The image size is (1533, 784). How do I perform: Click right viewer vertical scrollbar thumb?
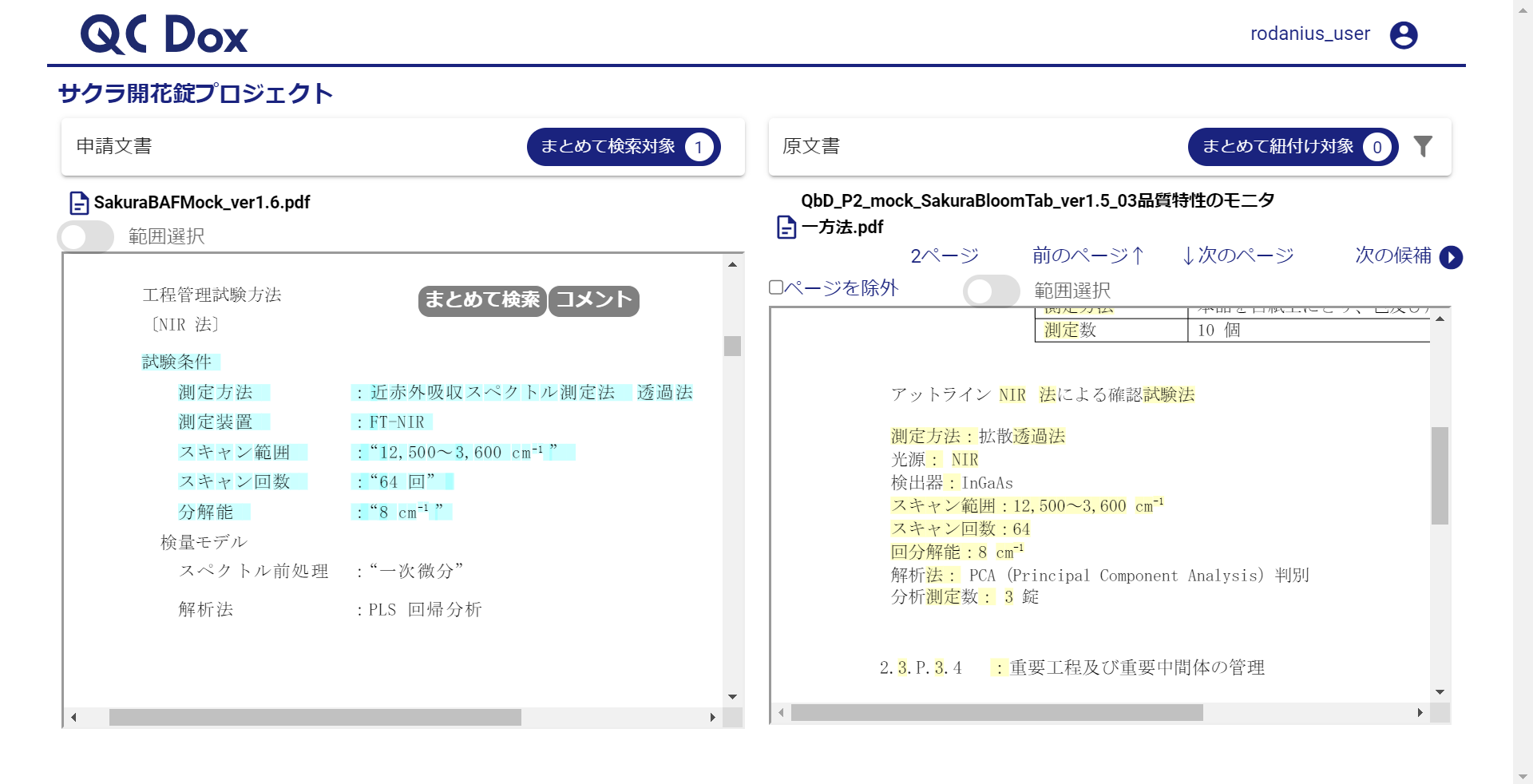coord(1440,476)
